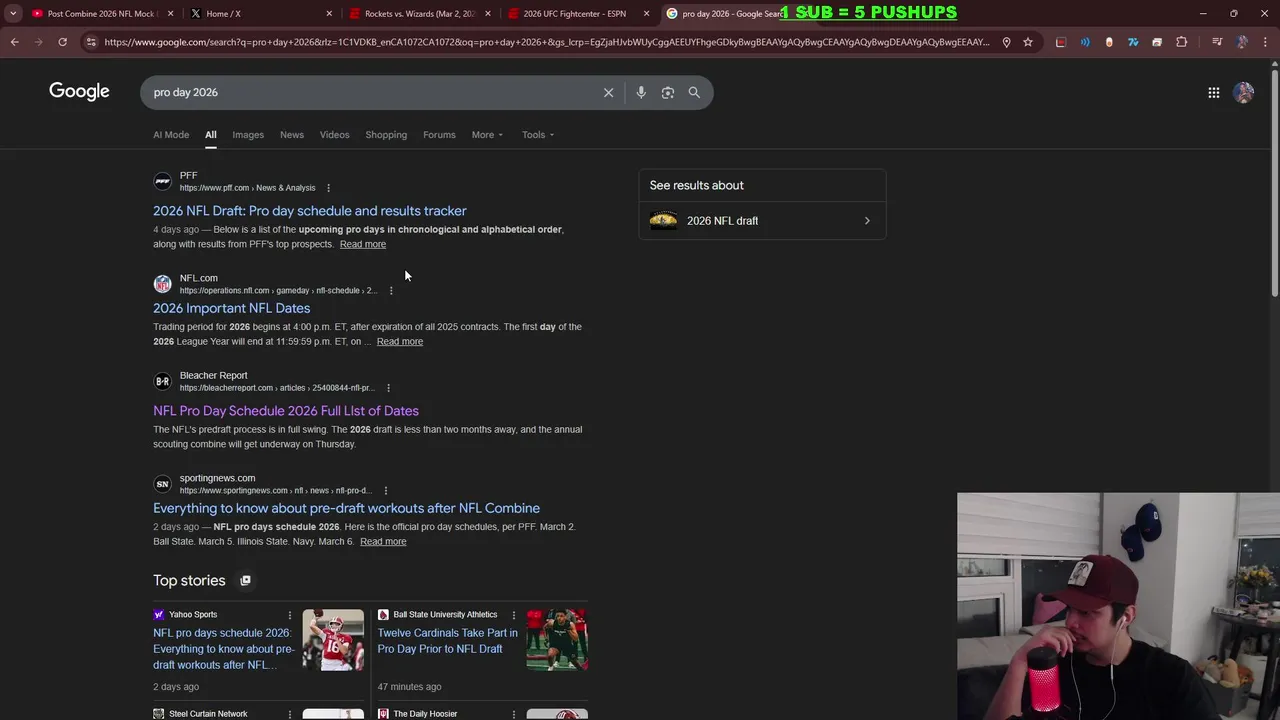Click the address bar URL
Screen dimensions: 1280x720
pyautogui.click(x=546, y=42)
